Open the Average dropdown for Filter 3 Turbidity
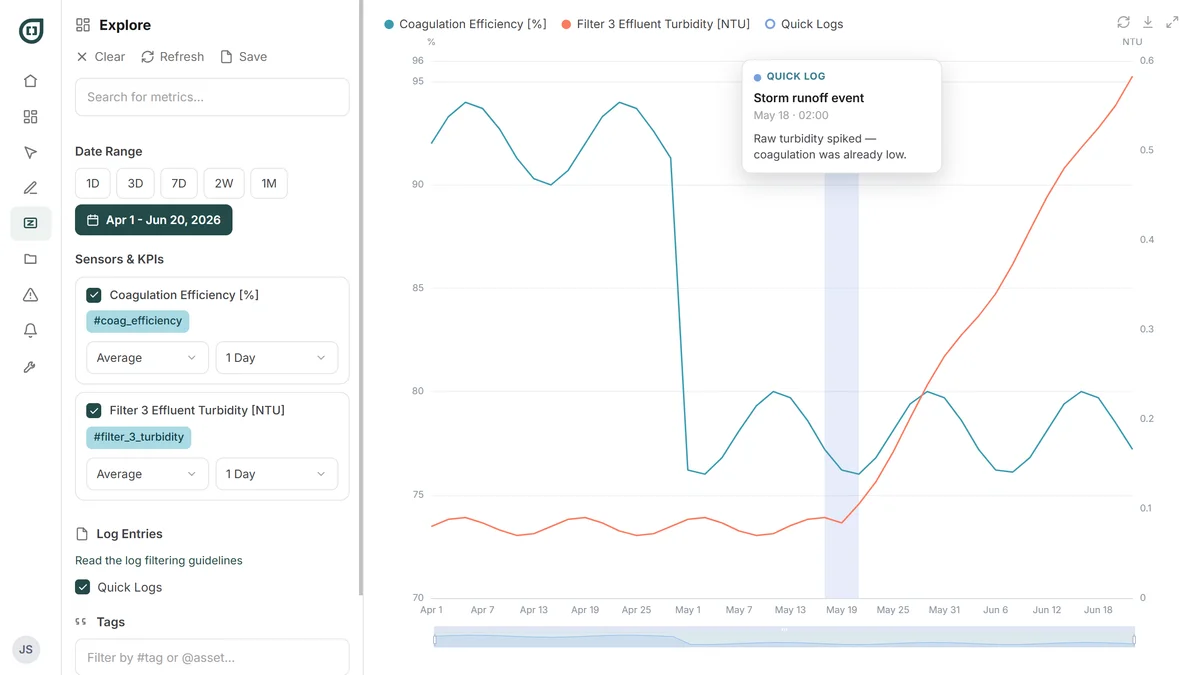This screenshot has height=675, width=1200. coord(147,474)
